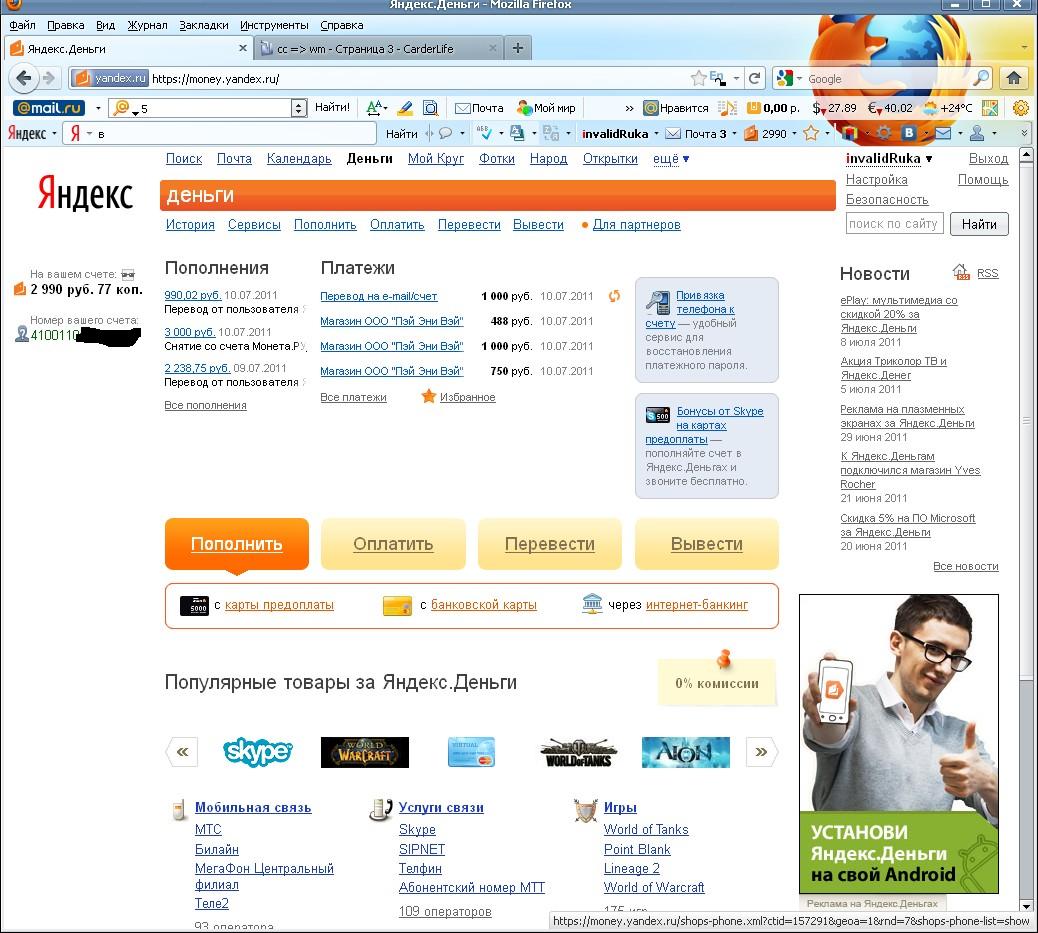
Task: Click the Mail.ru search field stepper arrows
Action: pos(299,107)
